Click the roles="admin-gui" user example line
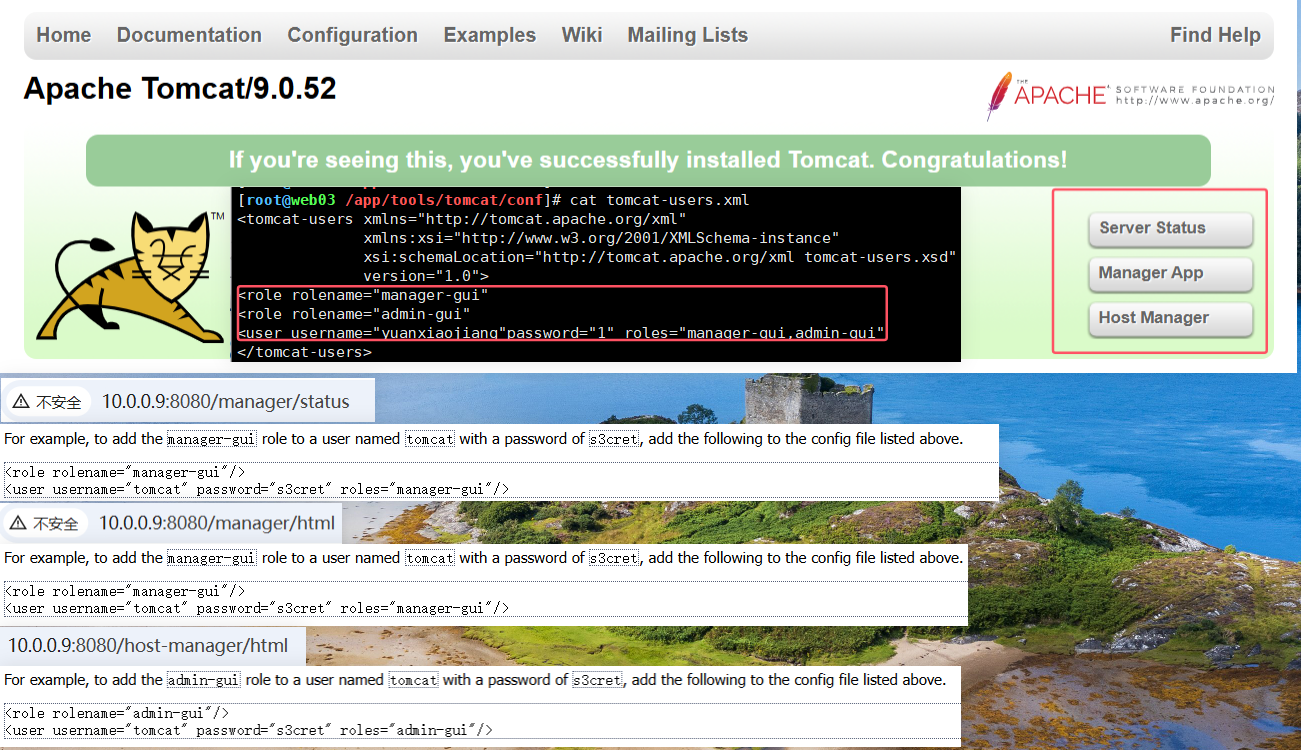 tap(249, 731)
